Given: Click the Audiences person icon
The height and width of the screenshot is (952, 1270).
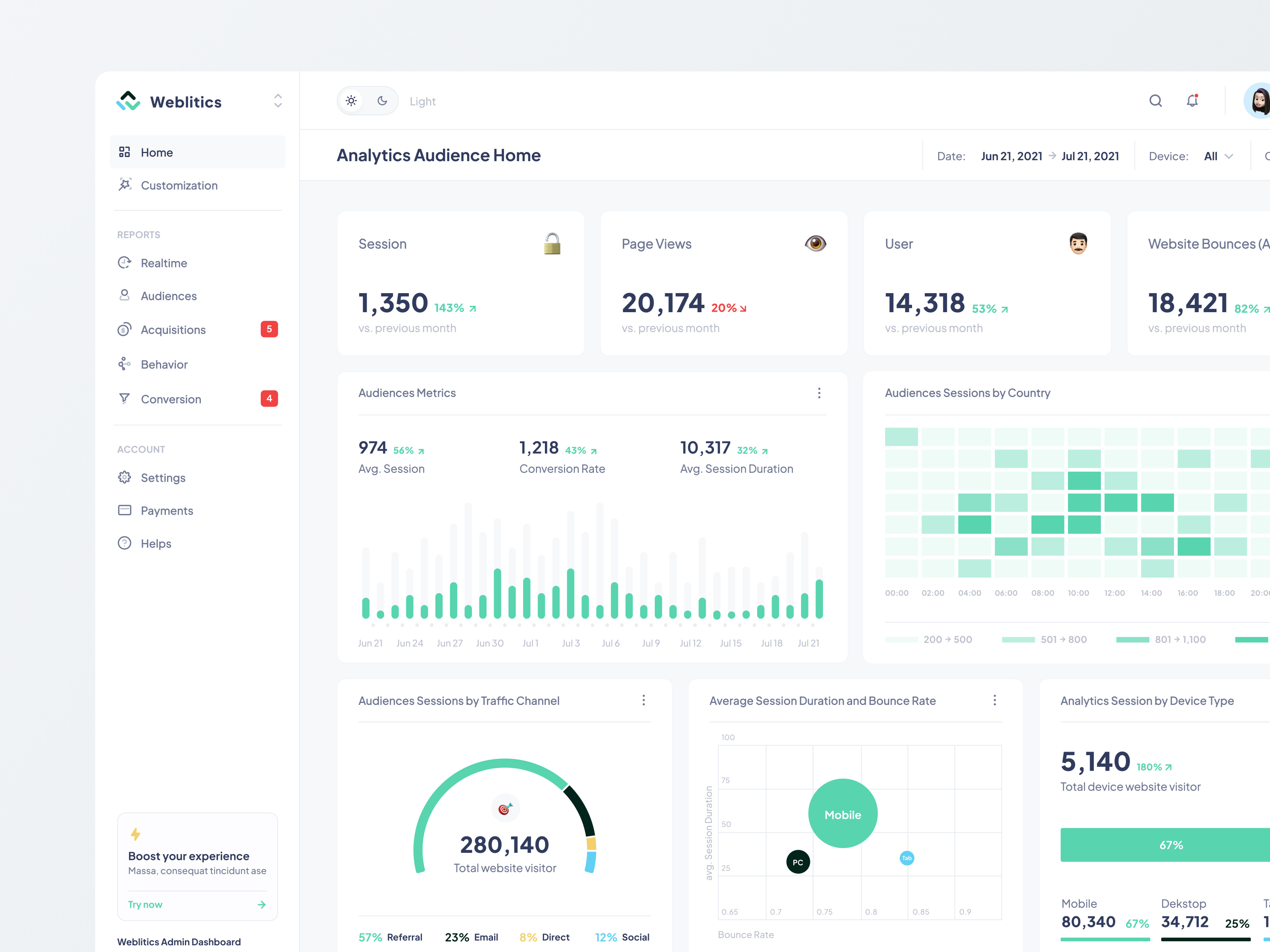Looking at the screenshot, I should [125, 296].
